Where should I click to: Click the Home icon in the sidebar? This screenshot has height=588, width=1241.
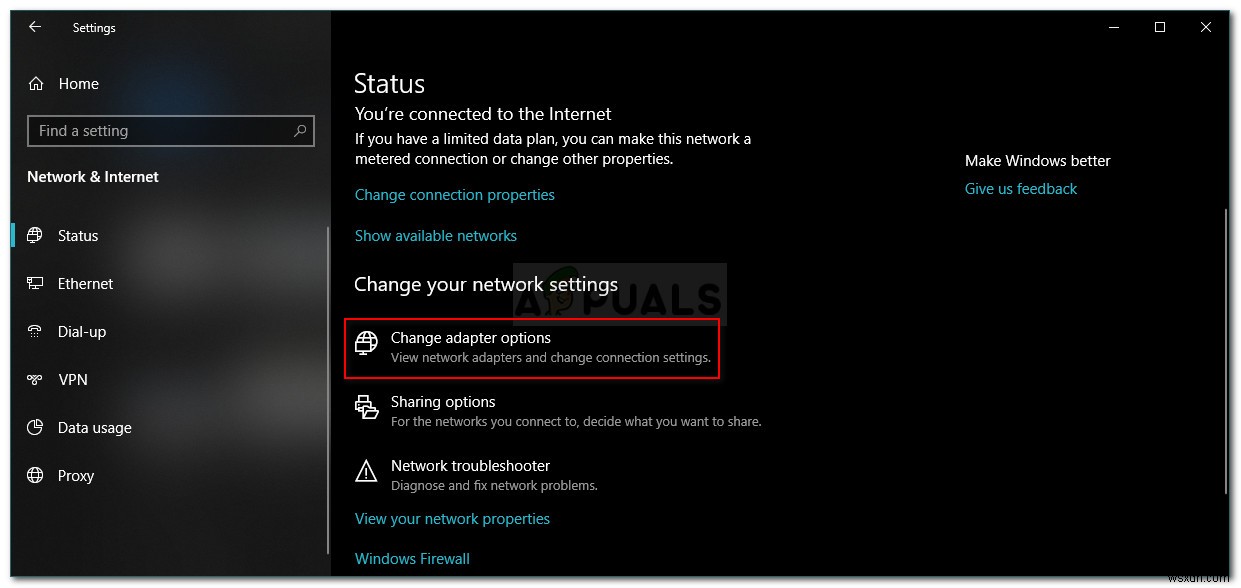pyautogui.click(x=35, y=83)
